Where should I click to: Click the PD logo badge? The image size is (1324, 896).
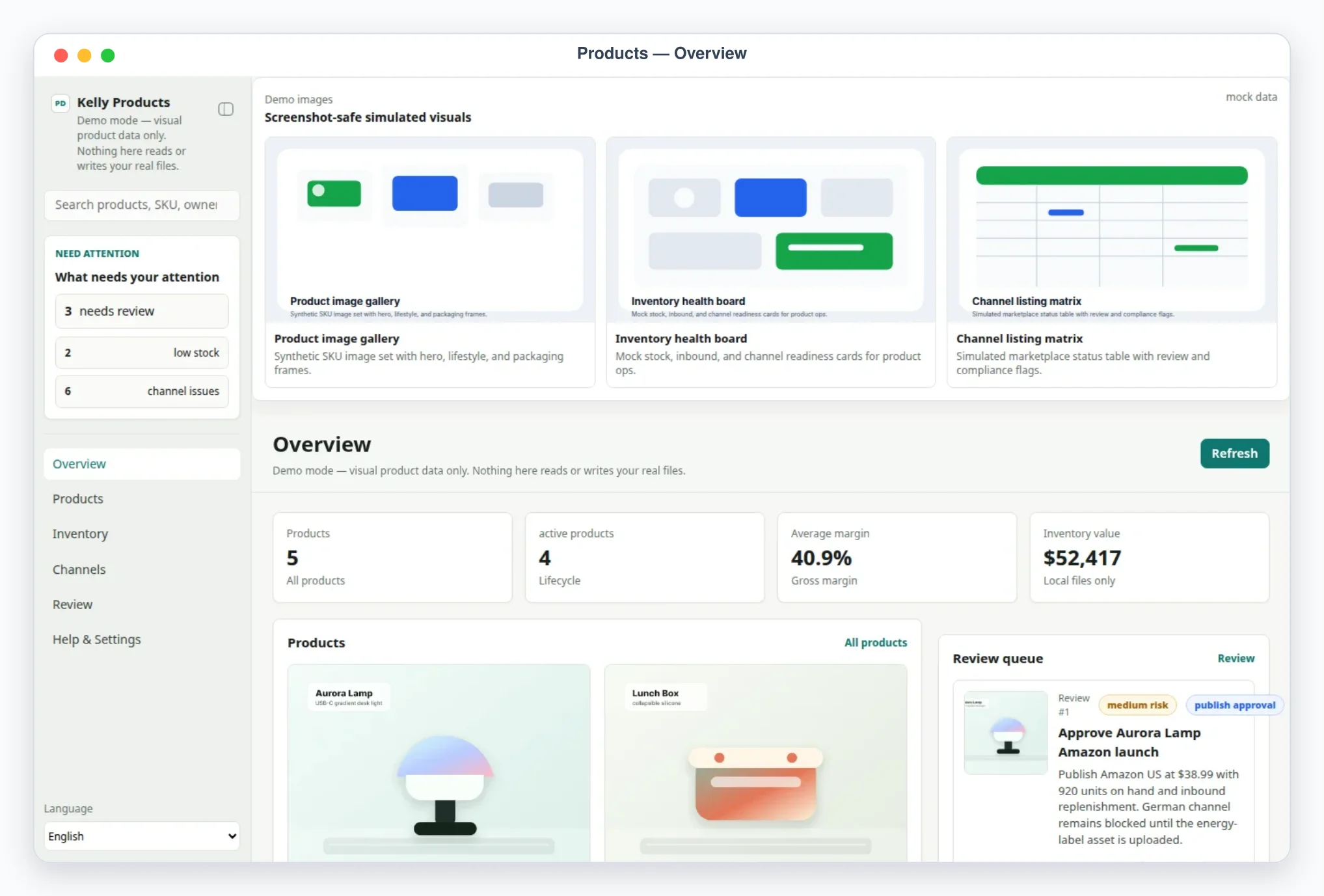click(61, 103)
